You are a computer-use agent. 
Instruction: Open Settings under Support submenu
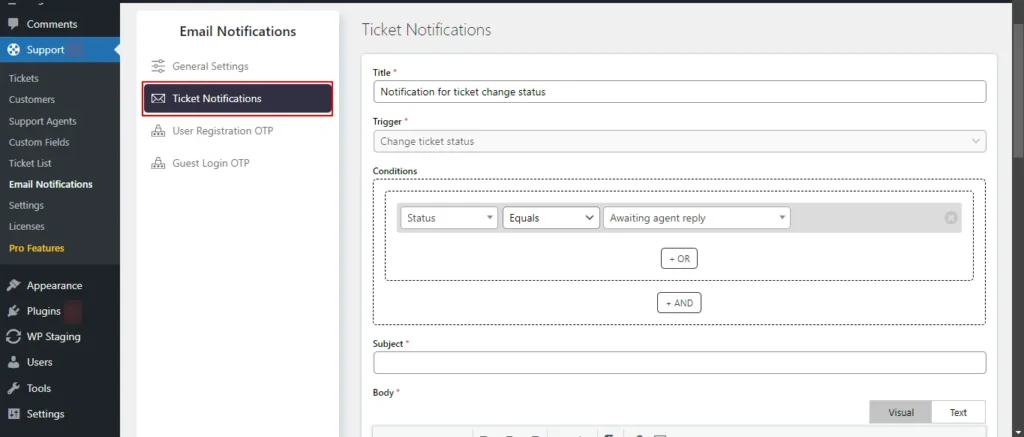click(x=26, y=205)
